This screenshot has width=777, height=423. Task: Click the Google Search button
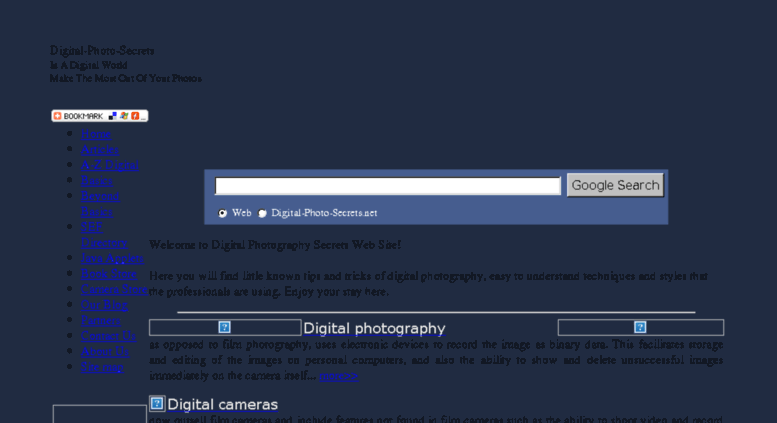coord(615,185)
